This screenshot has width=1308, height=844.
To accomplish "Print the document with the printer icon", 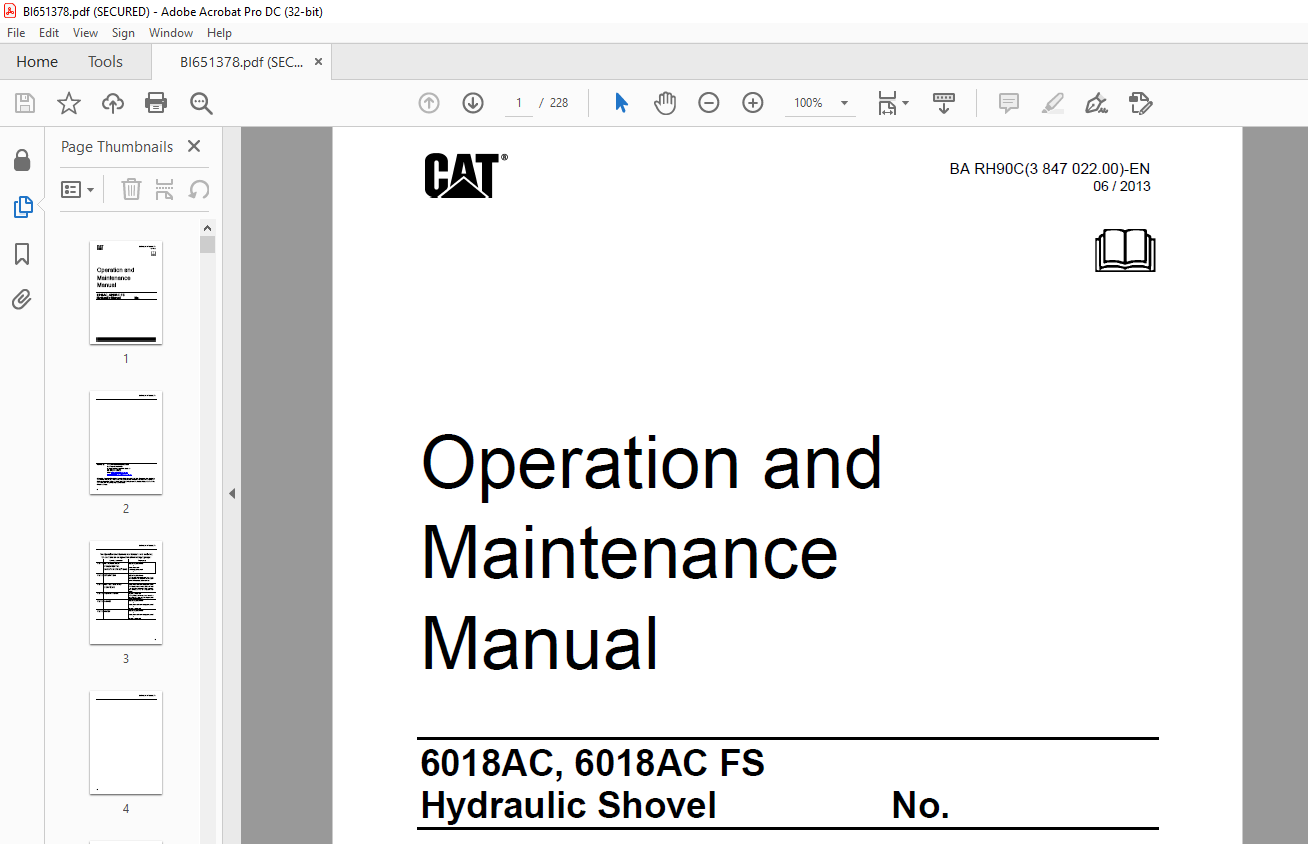I will (x=156, y=103).
